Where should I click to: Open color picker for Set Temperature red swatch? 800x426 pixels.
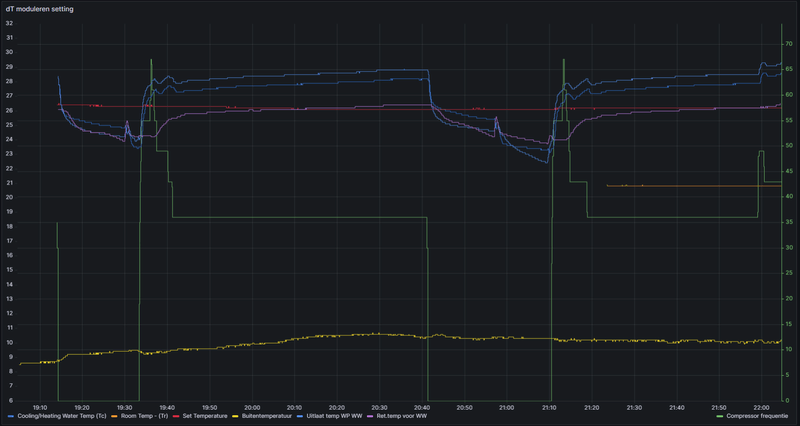pyautogui.click(x=176, y=416)
